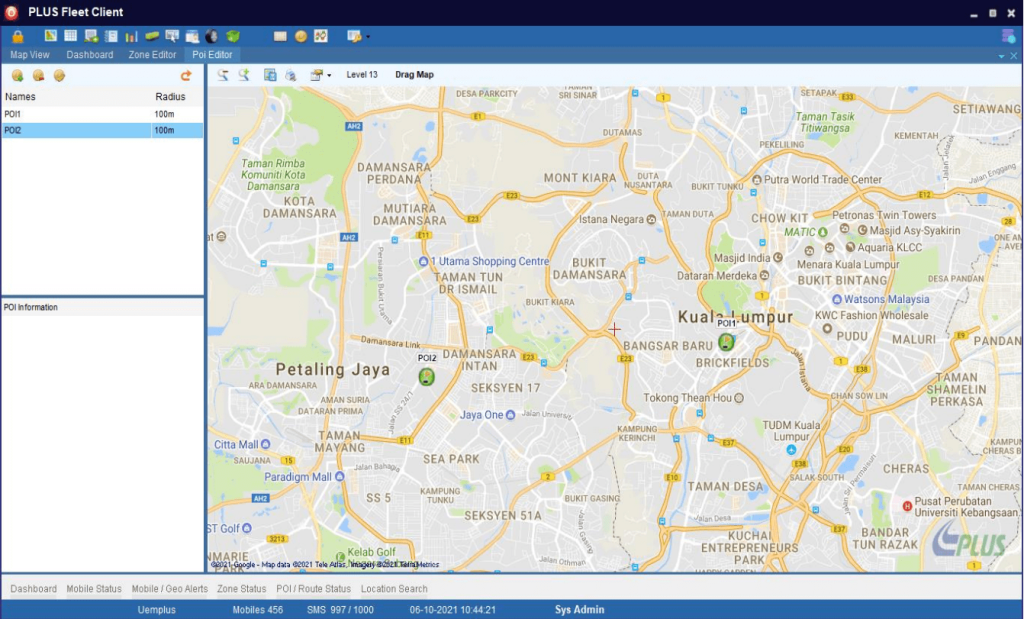Click the Radius column header
The image size is (1024, 619).
coord(170,97)
